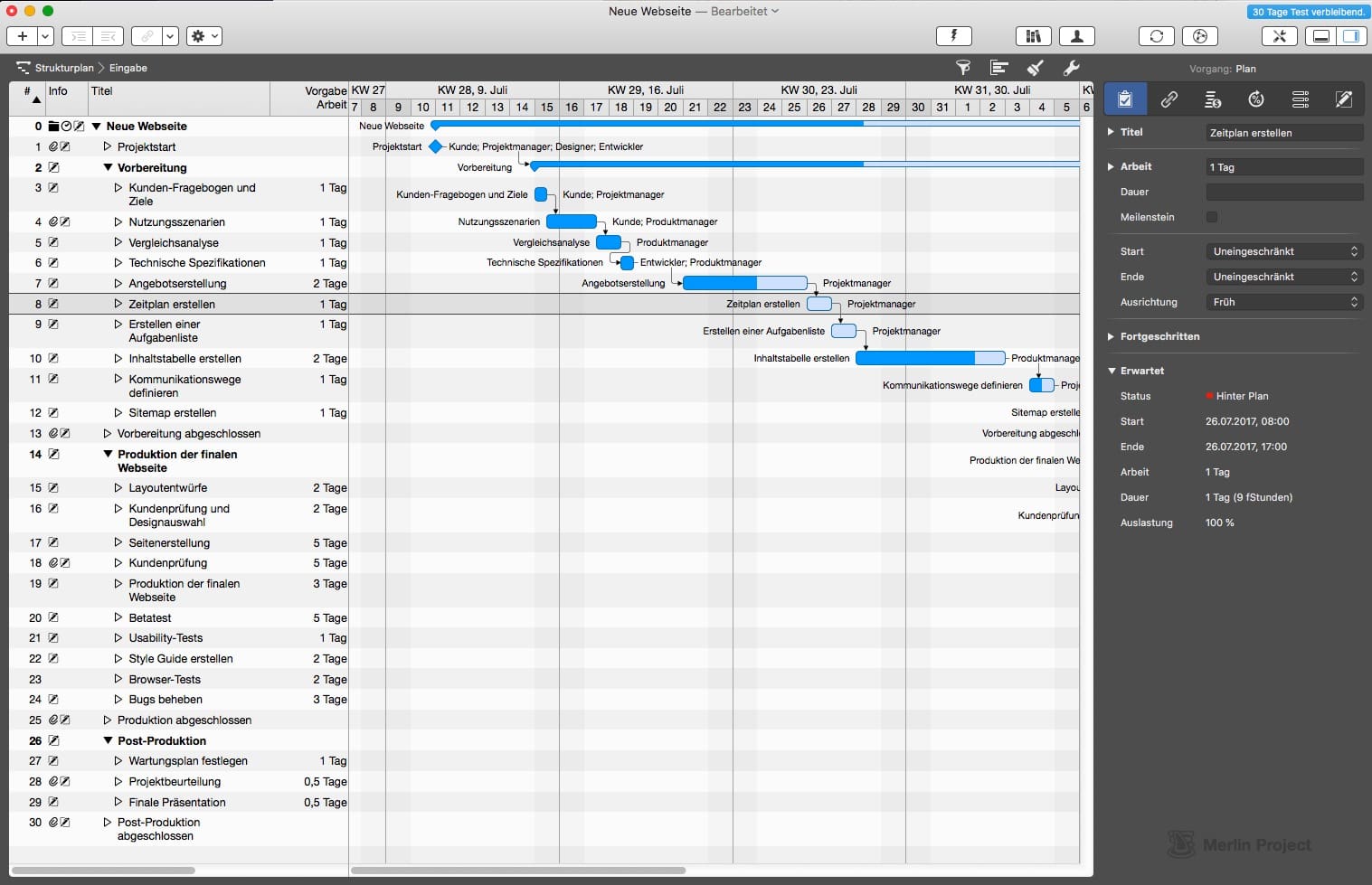Collapse the Vorbereitung task group

point(108,167)
